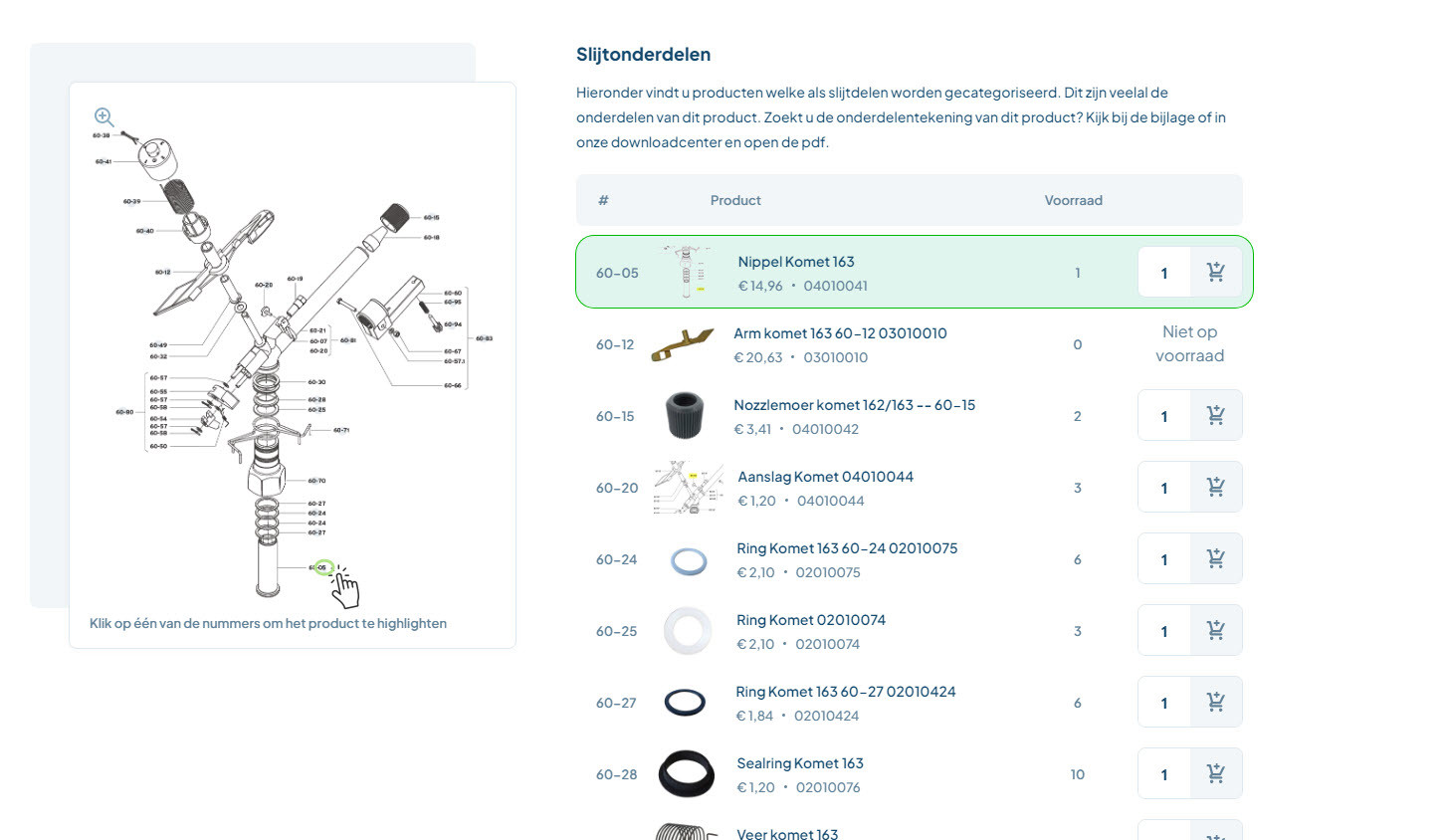Select part number 60-70 on the diagram
The image size is (1447, 840).
[316, 481]
